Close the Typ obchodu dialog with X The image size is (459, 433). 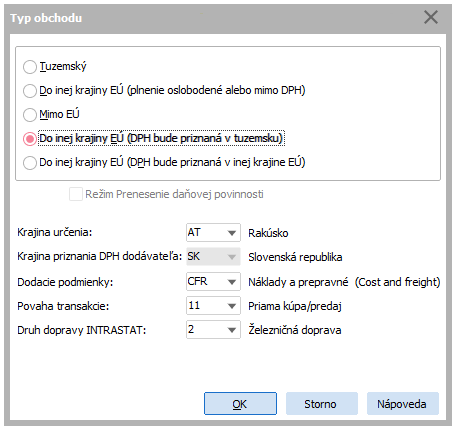[431, 17]
